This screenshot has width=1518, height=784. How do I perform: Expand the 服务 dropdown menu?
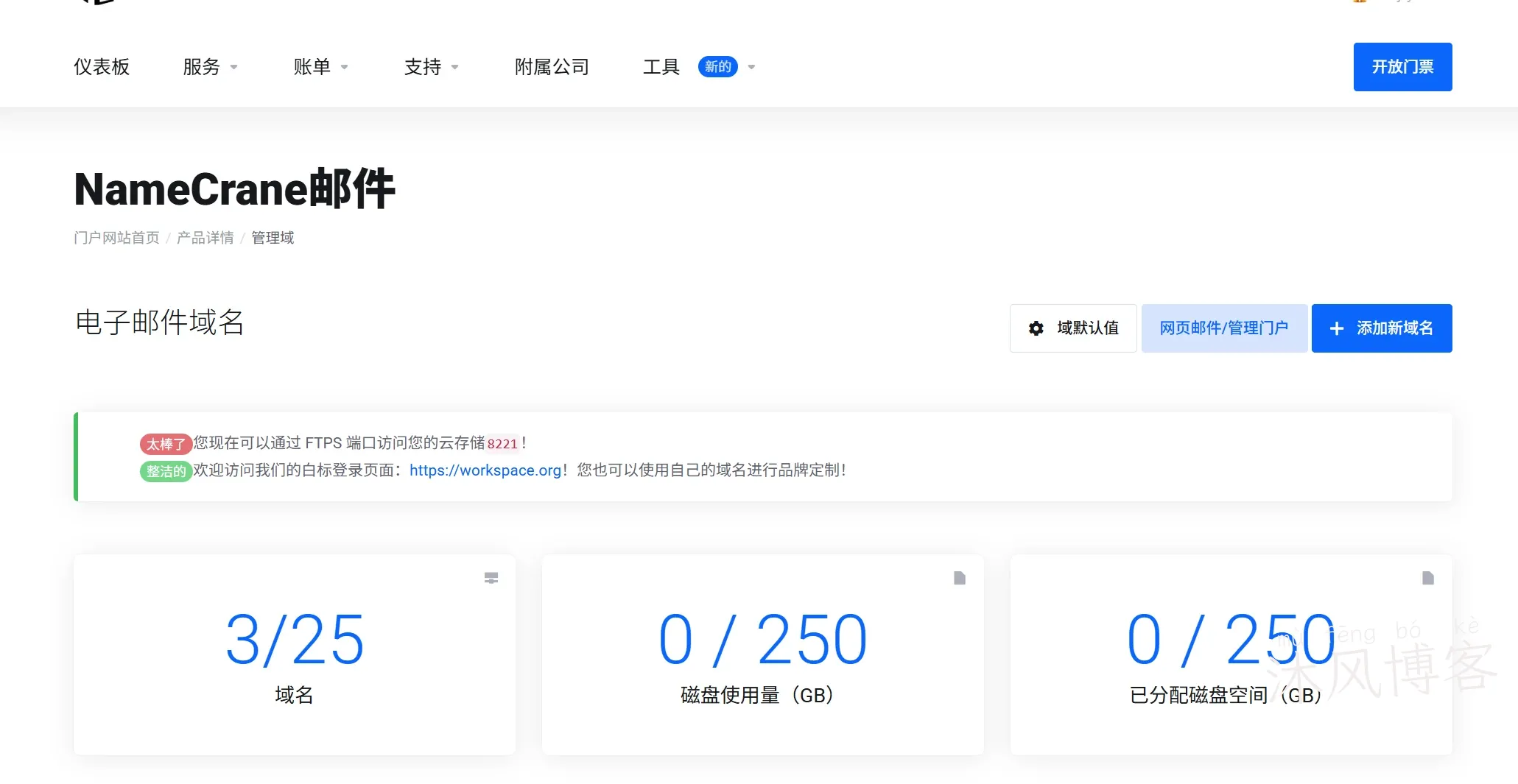click(x=210, y=67)
